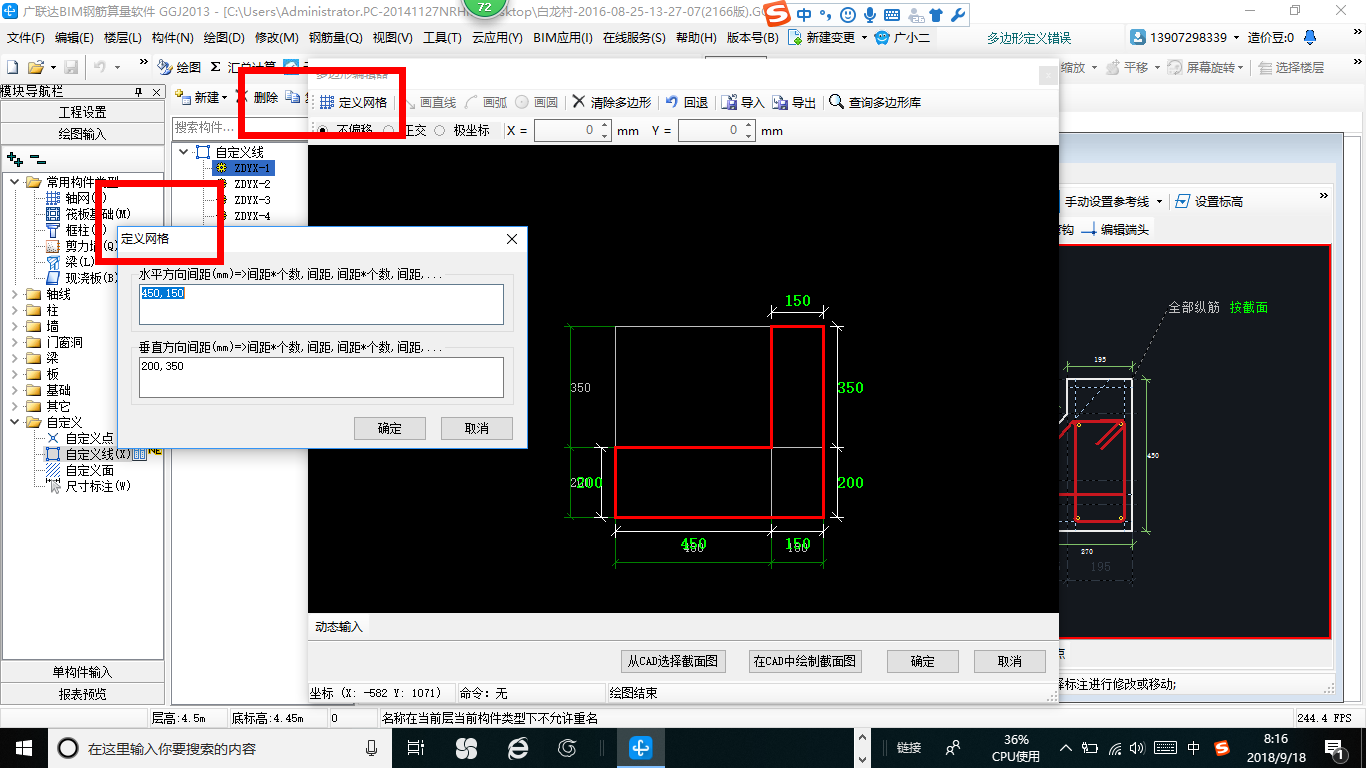Expand the 门窗洞 folder in the tree
This screenshot has height=768, width=1366.
[x=15, y=342]
